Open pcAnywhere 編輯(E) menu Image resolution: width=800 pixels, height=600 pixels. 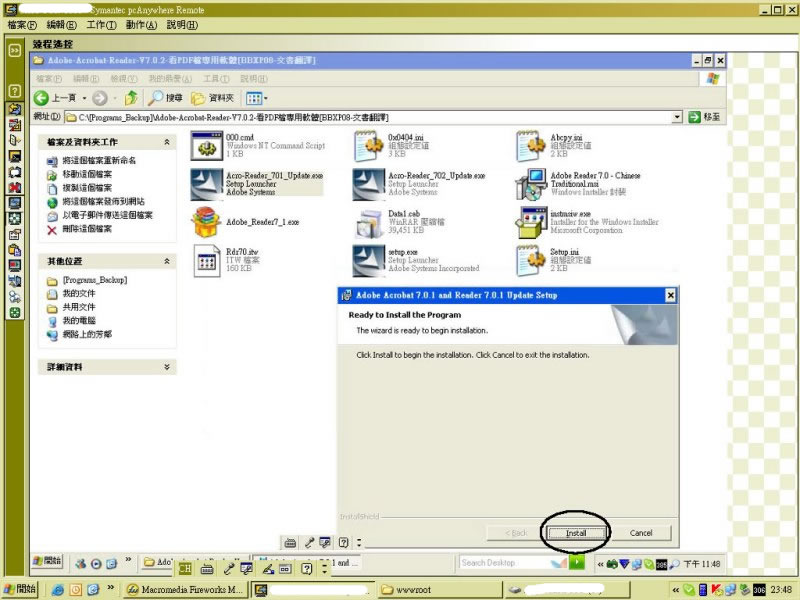click(61, 25)
